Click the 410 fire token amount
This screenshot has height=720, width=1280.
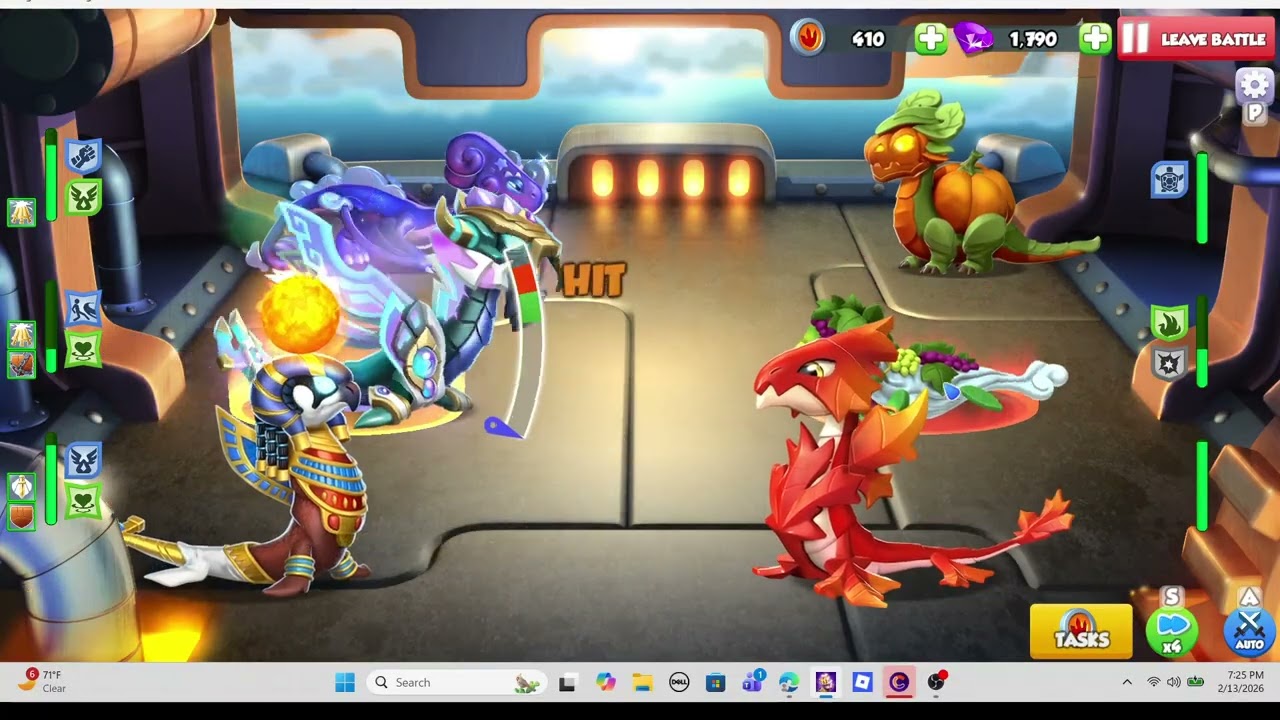click(x=867, y=39)
